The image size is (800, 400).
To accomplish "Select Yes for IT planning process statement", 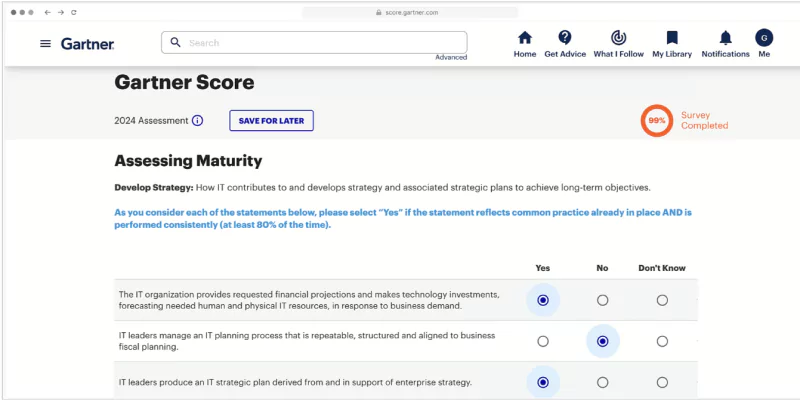I will click(543, 341).
